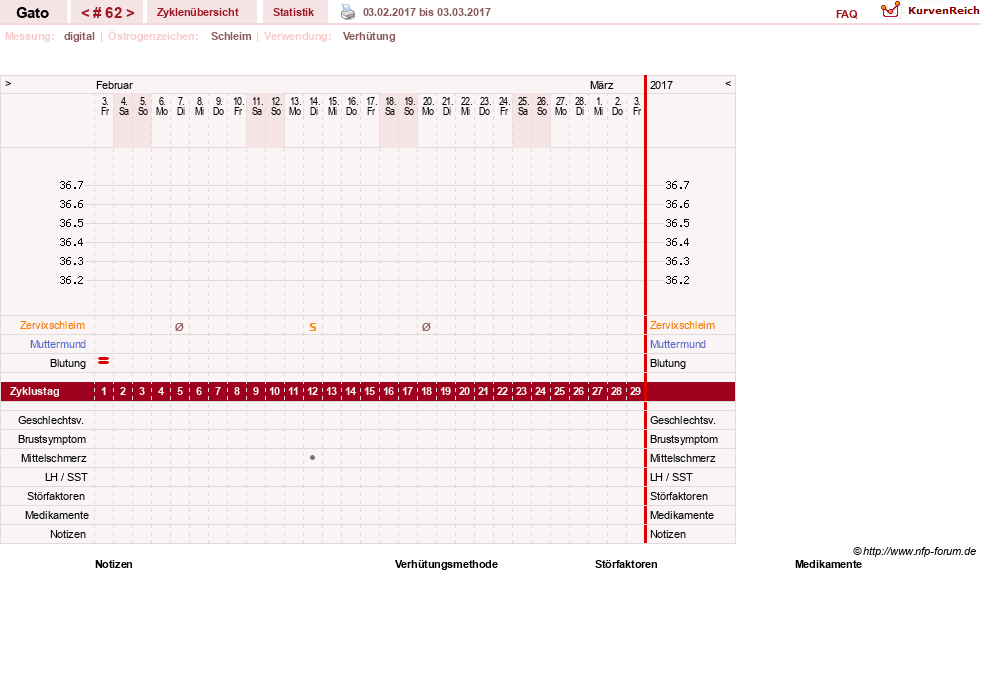Click the März month label
981x683 pixels.
tap(601, 85)
